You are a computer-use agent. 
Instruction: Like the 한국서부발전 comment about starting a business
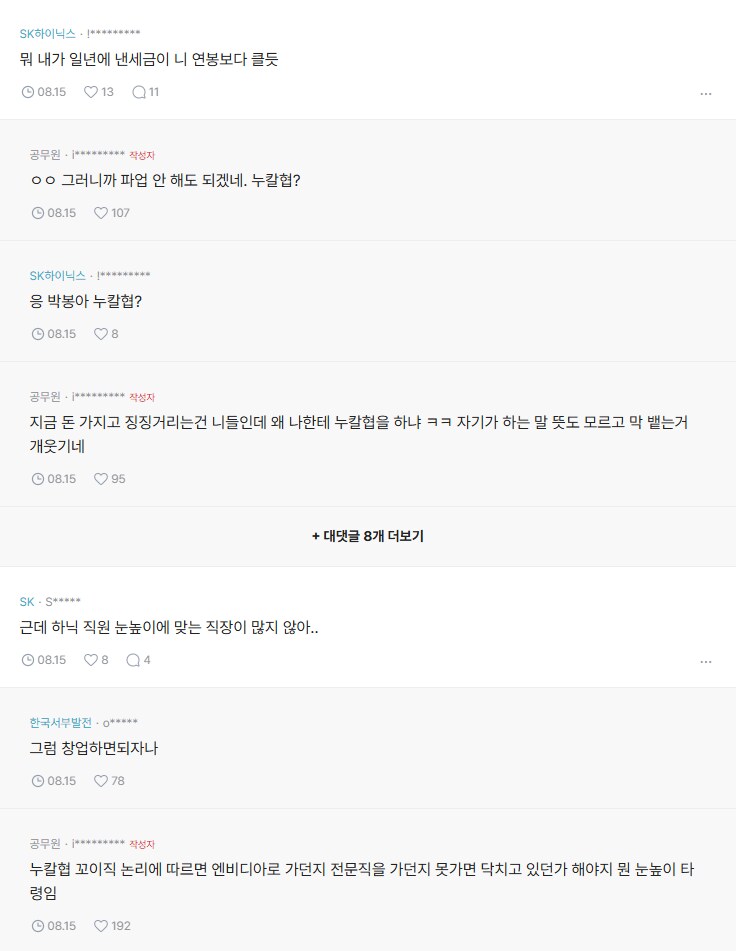click(x=102, y=781)
